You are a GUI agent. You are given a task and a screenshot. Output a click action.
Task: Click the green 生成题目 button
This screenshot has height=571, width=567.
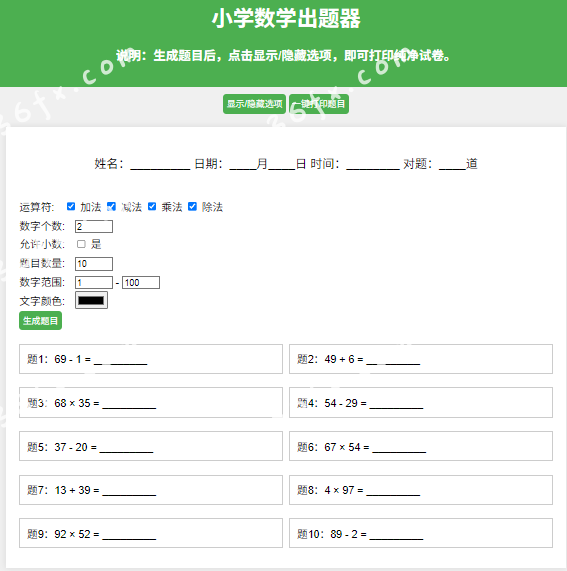coord(40,321)
